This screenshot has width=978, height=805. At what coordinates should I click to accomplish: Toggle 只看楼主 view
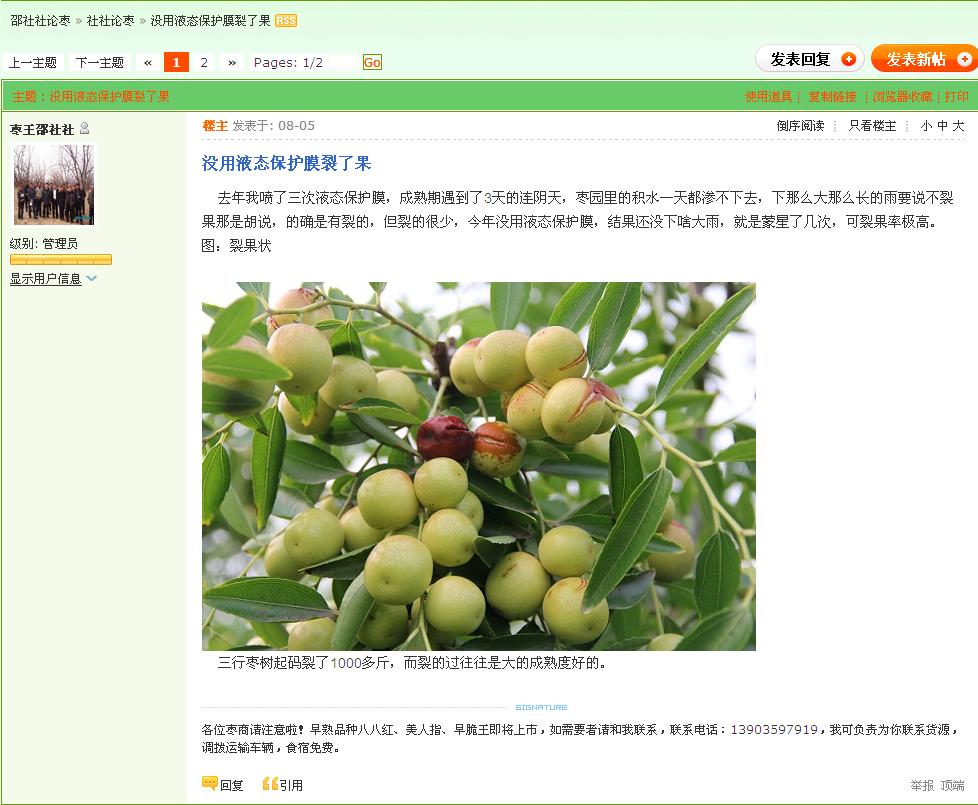click(872, 126)
